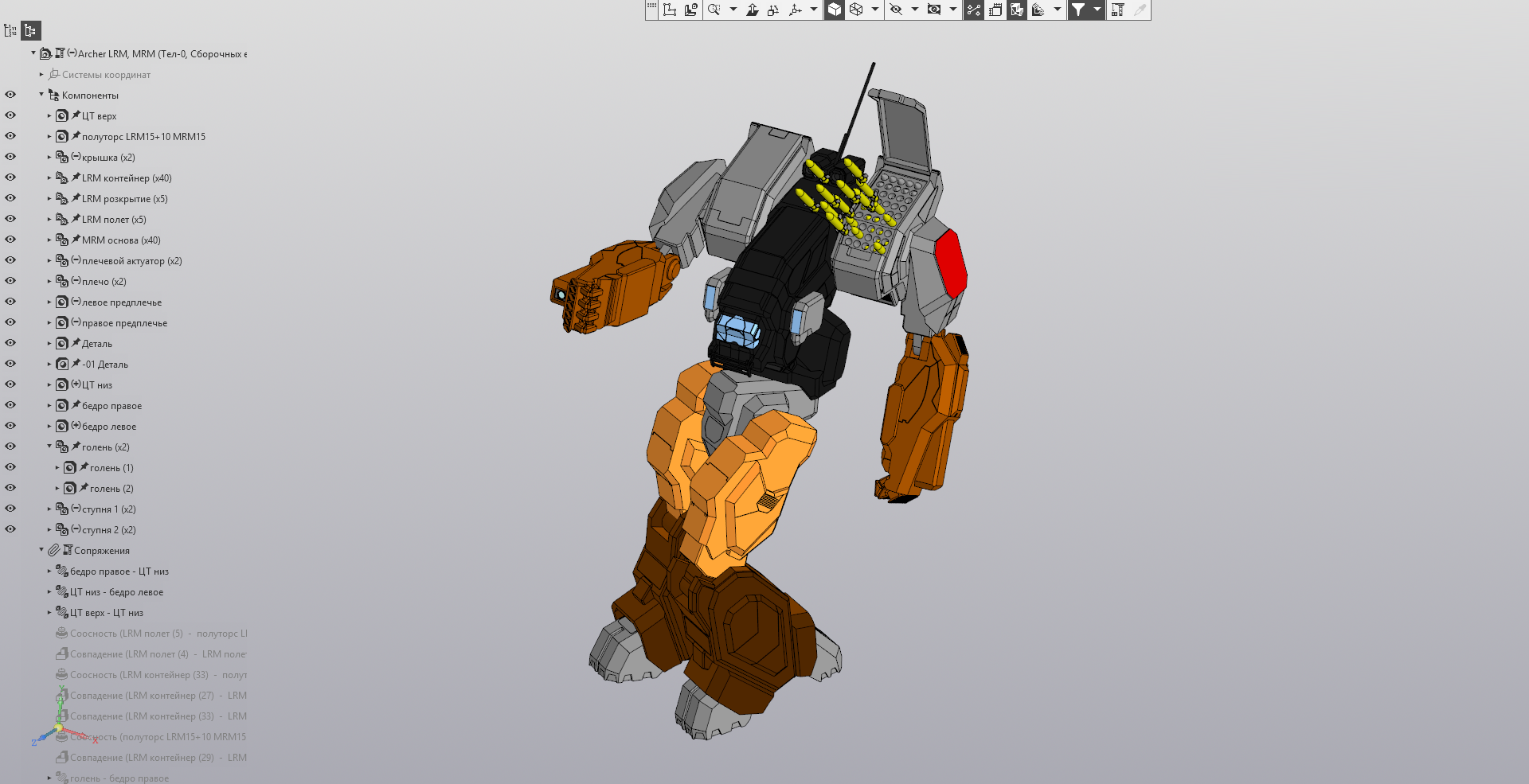The height and width of the screenshot is (784, 1529).
Task: Switch to wireframe display mode
Action: 856,10
